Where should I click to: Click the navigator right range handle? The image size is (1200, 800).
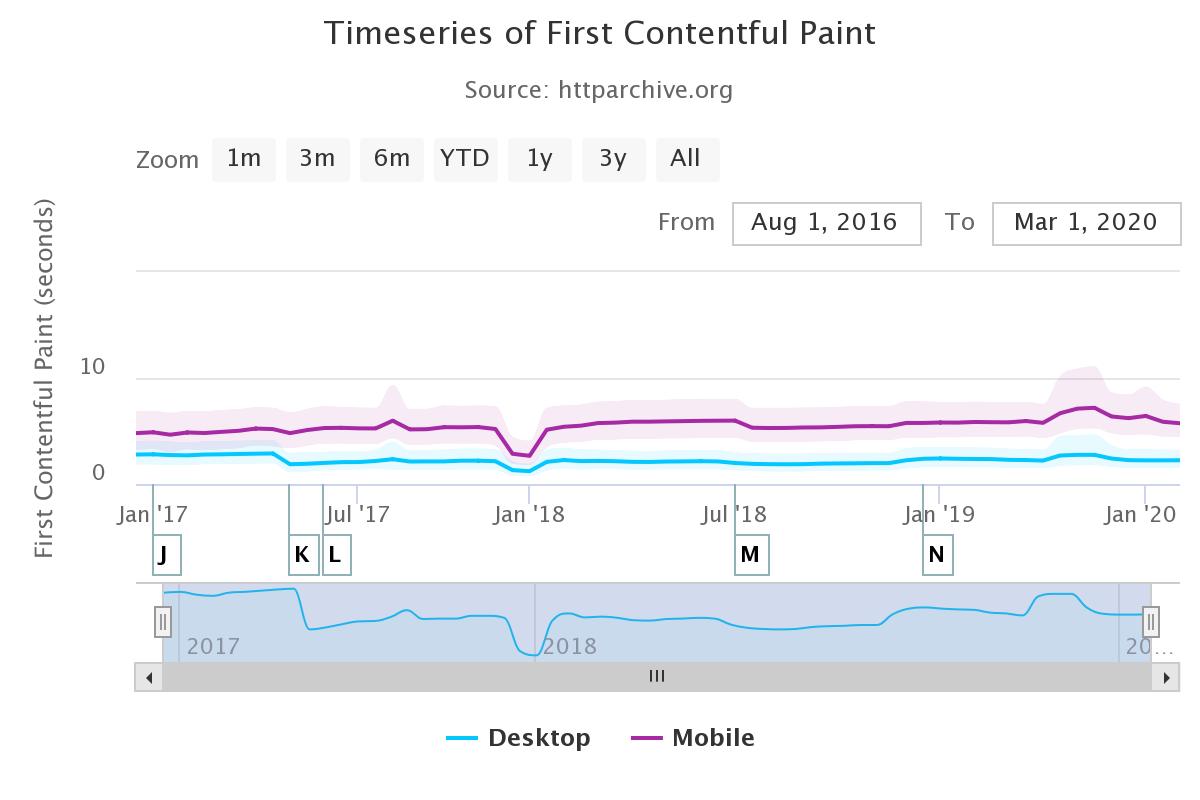1151,622
